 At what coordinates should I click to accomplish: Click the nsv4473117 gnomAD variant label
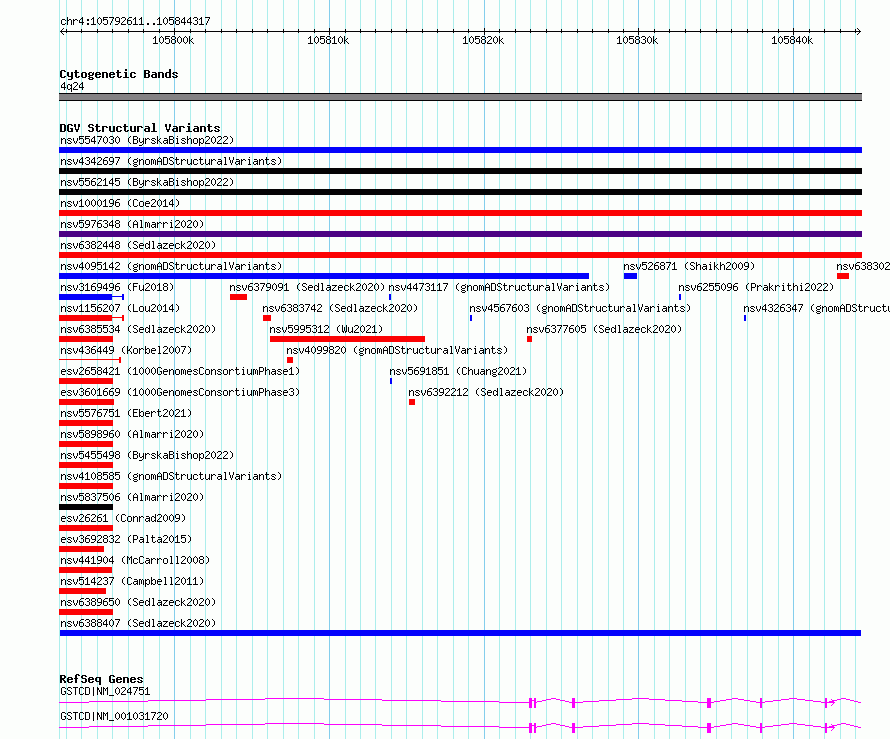pyautogui.click(x=499, y=287)
